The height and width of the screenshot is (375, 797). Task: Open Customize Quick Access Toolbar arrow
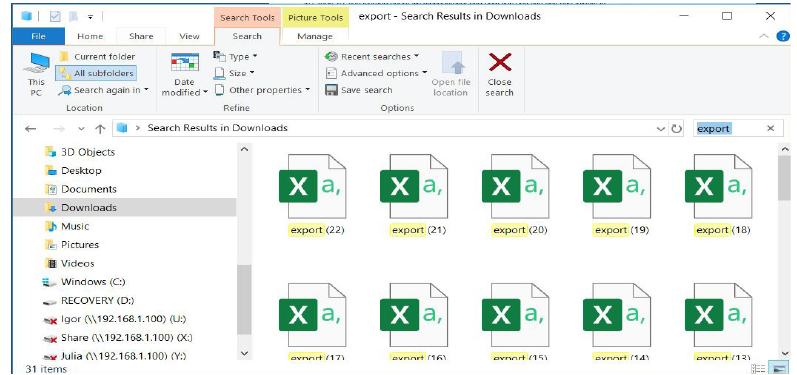[90, 17]
